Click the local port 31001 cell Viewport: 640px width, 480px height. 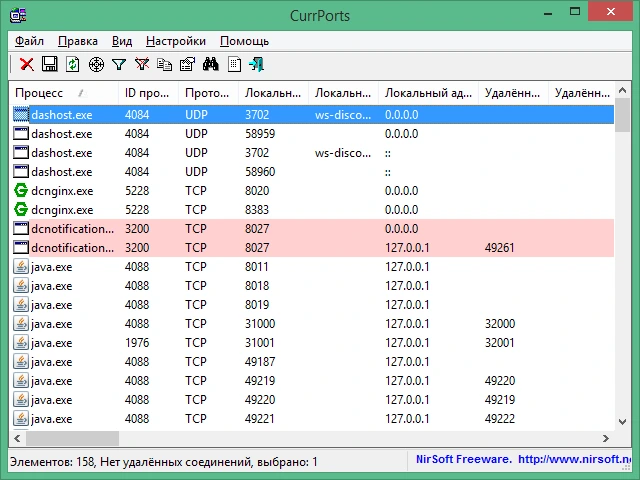pyautogui.click(x=260, y=342)
